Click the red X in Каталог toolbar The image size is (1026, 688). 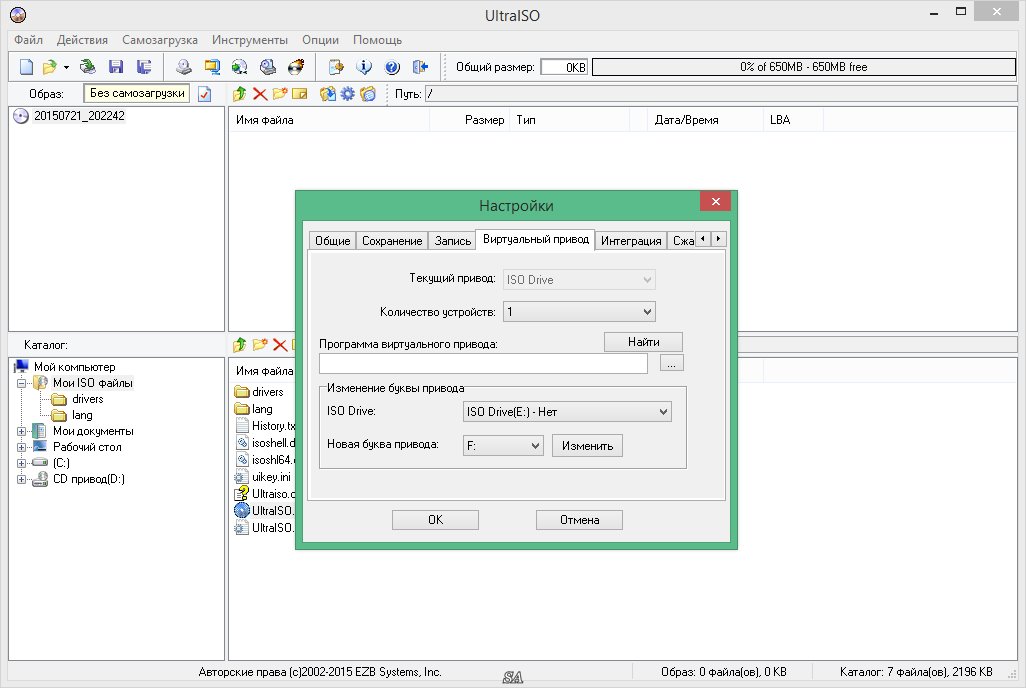[x=280, y=344]
